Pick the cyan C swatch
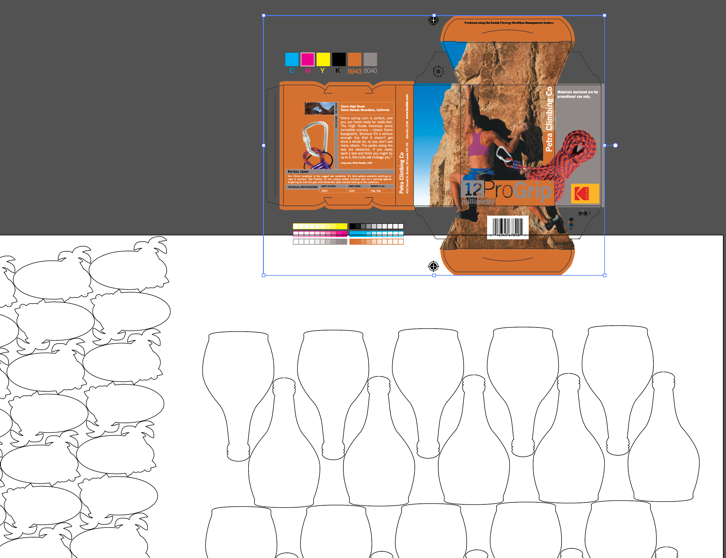 click(x=292, y=60)
